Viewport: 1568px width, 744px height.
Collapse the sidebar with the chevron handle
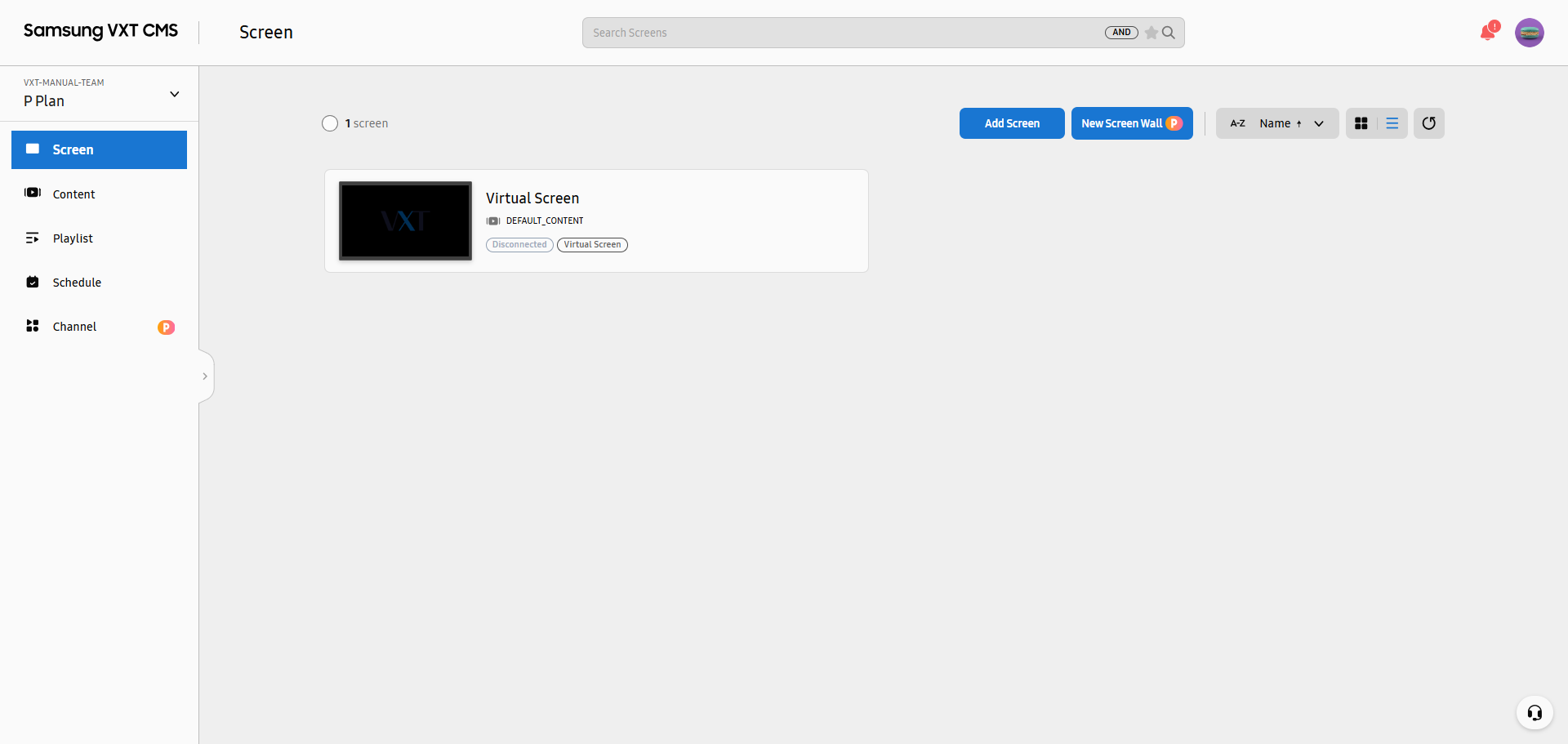(x=205, y=376)
